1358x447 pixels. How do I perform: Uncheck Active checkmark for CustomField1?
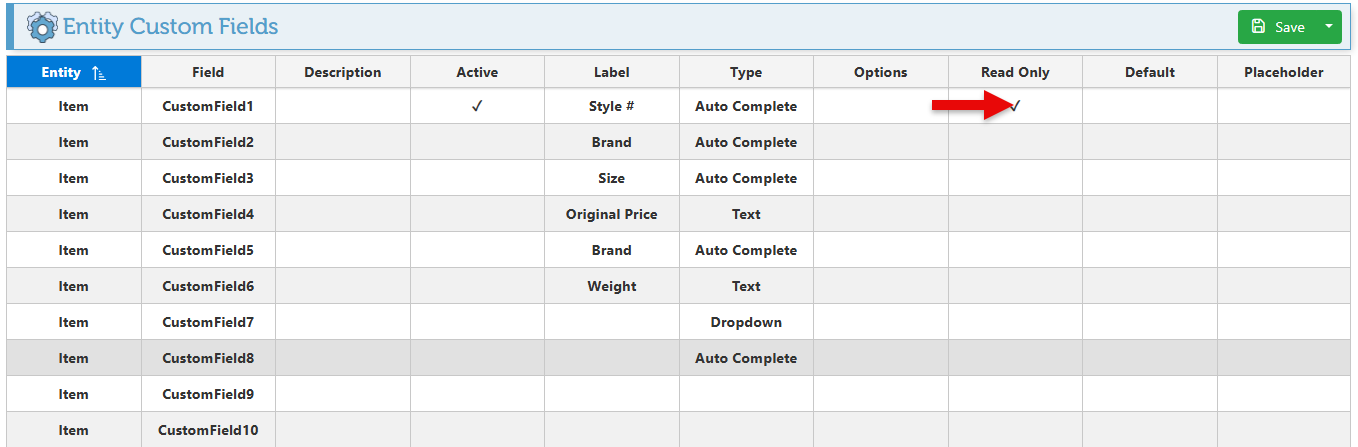tap(477, 106)
